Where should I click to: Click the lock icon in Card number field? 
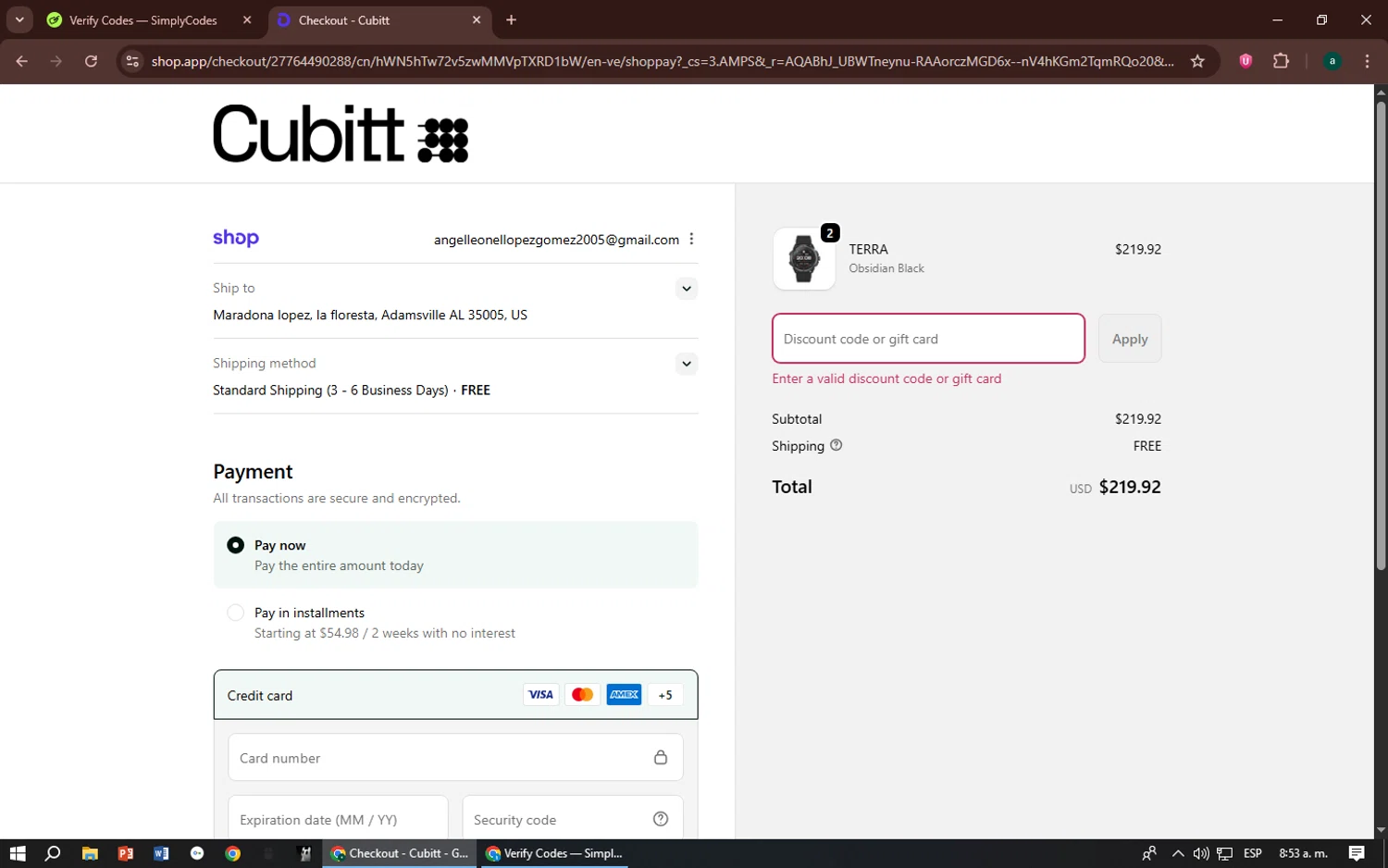point(661,758)
